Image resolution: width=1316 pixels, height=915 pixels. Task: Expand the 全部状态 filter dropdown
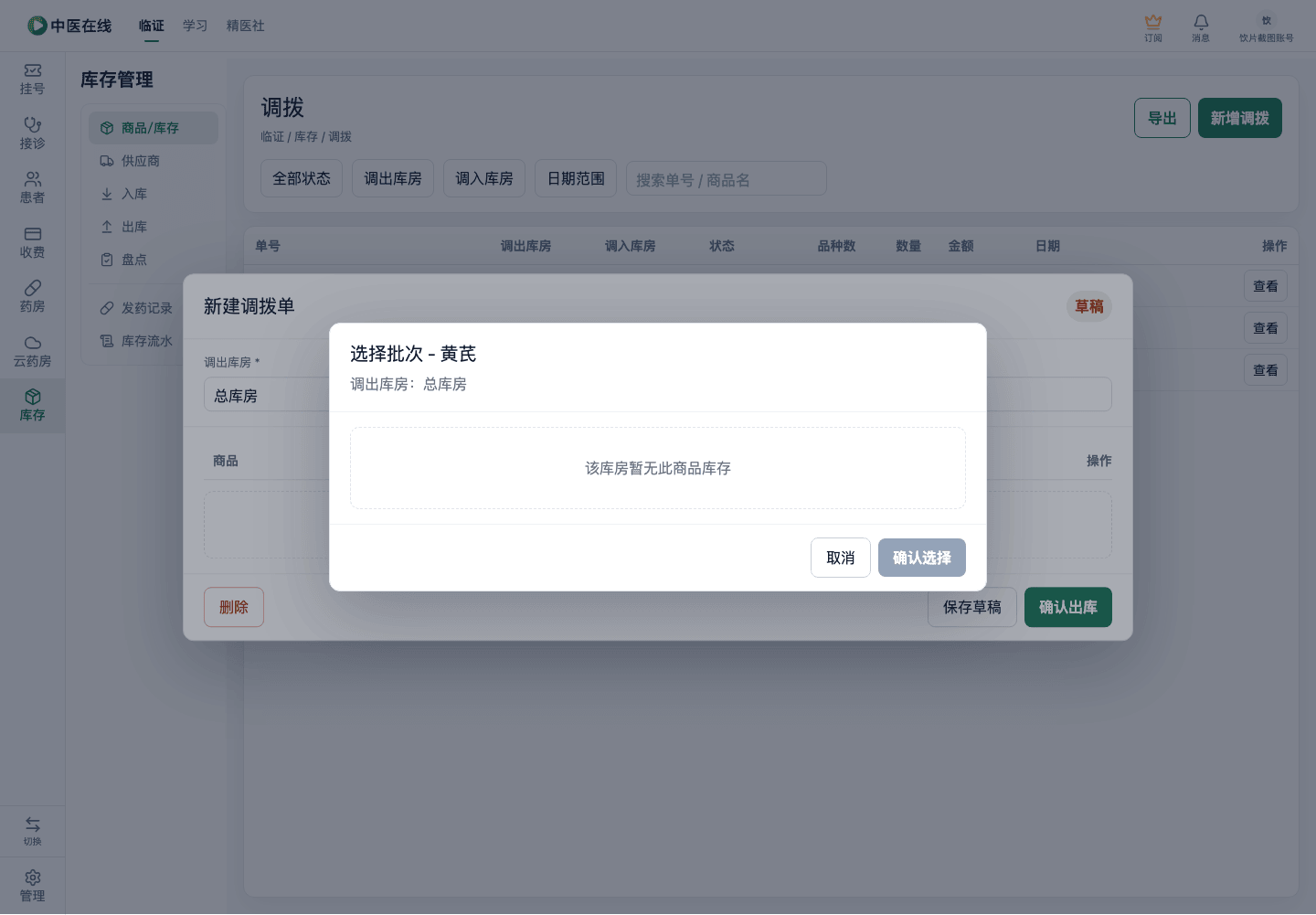(x=302, y=178)
